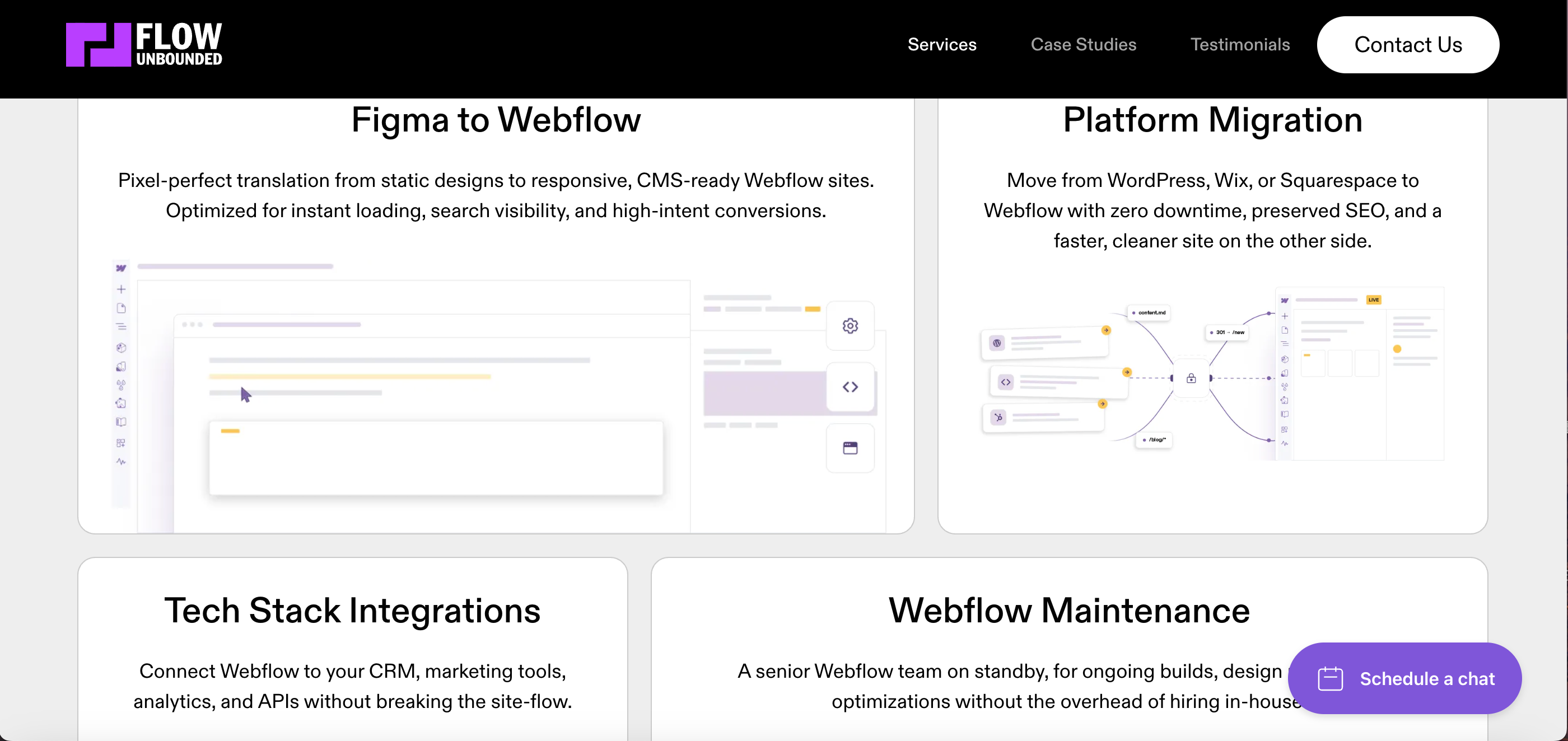Click the yellow LIVE badge
Image resolution: width=1568 pixels, height=741 pixels.
(1373, 300)
